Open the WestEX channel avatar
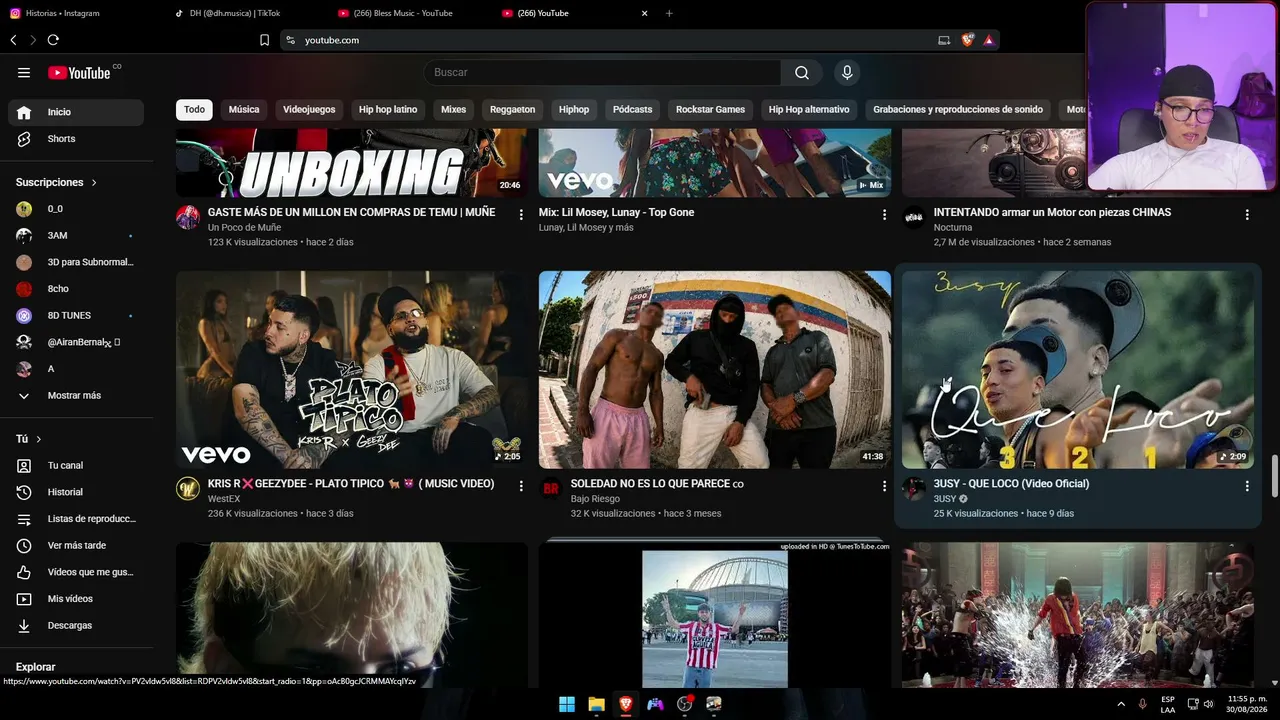Screen dimensions: 1280x720 [x=188, y=489]
